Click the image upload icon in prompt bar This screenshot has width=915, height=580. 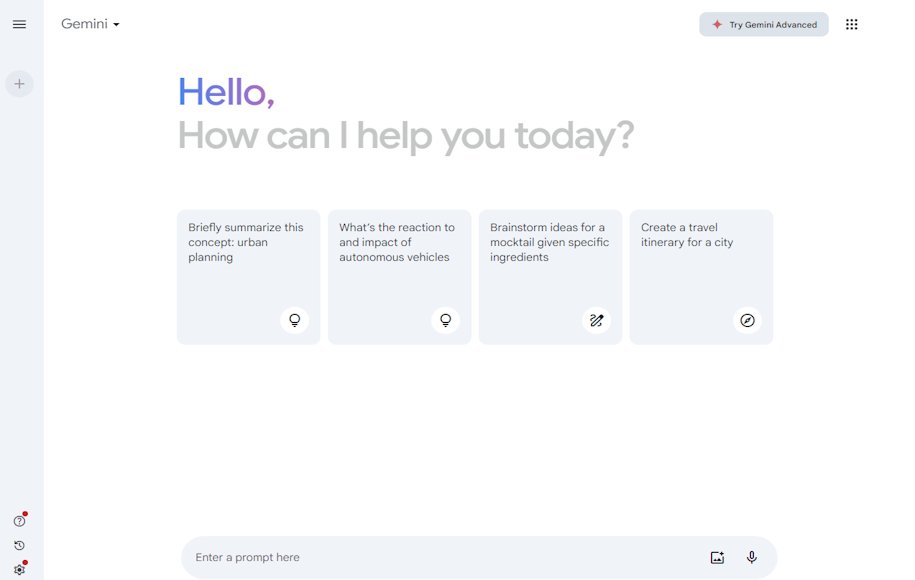coord(717,557)
